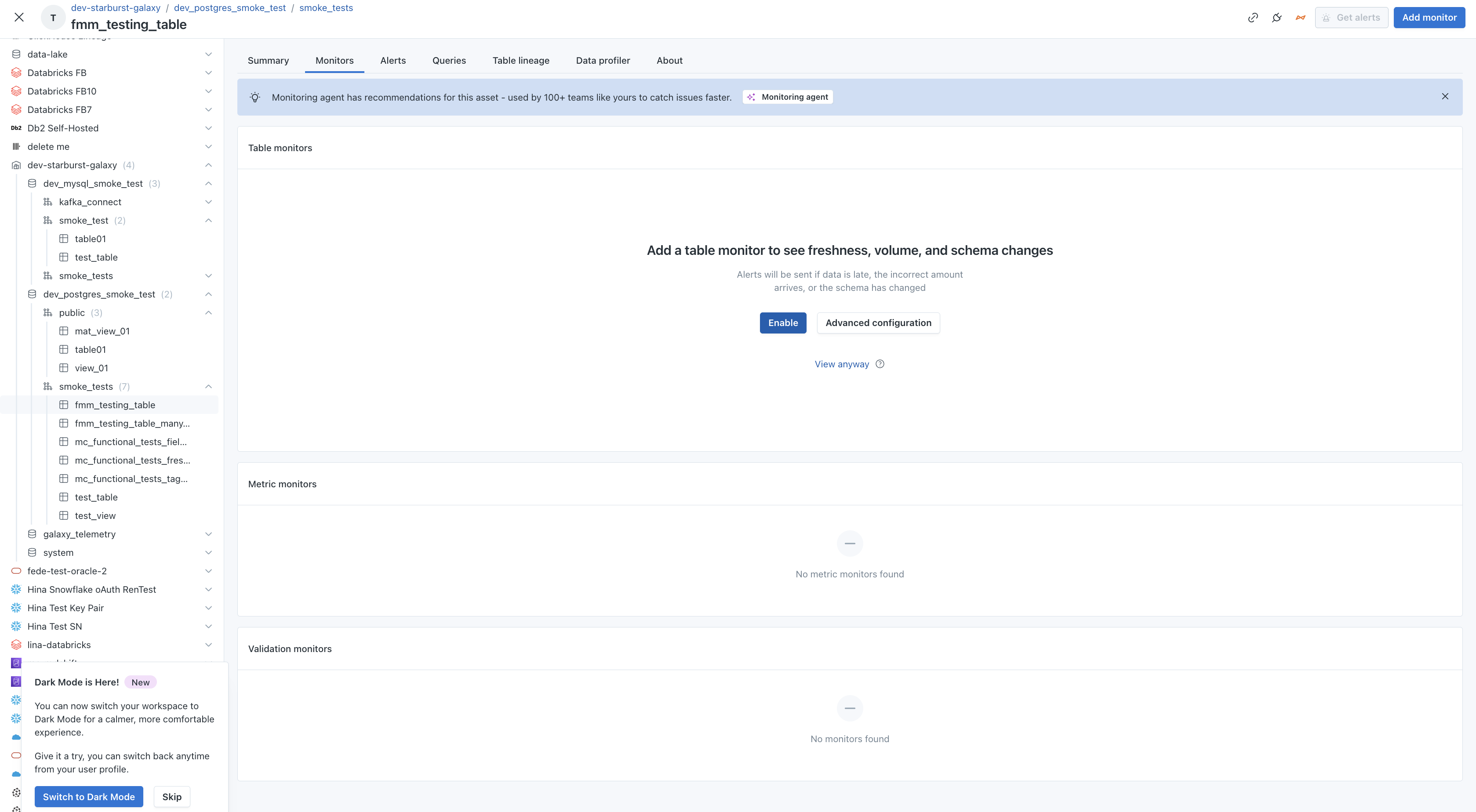The height and width of the screenshot is (812, 1476).
Task: Close the fmm_testing_table asset panel
Action: click(x=19, y=17)
